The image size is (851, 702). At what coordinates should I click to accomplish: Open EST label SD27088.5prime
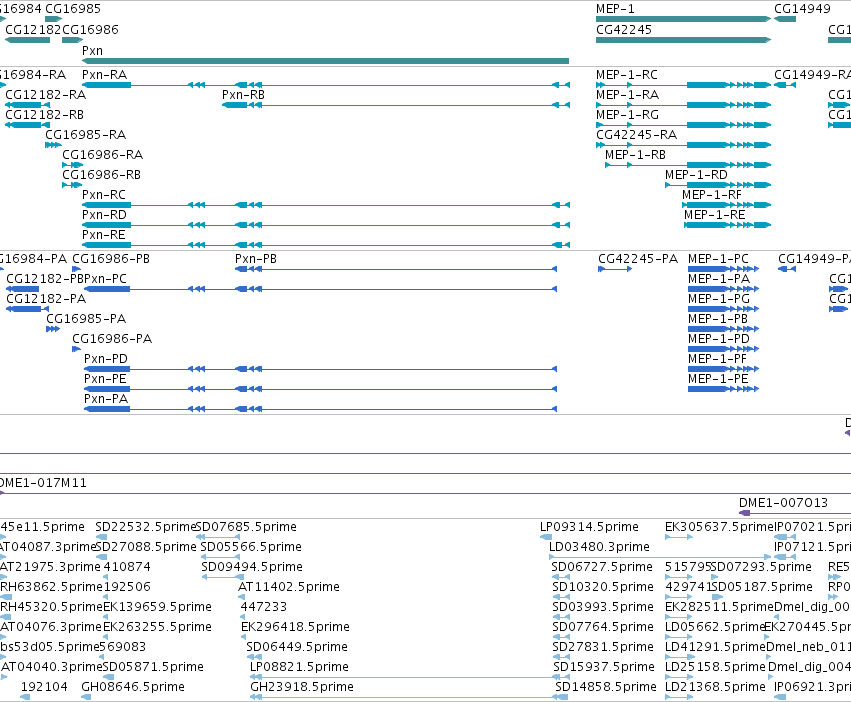(x=146, y=546)
